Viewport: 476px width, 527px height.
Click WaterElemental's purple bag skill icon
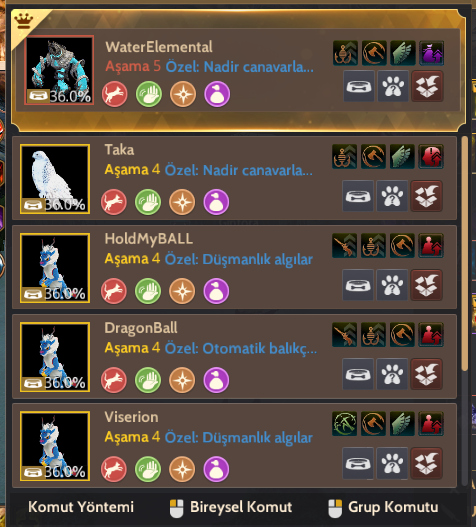432,53
